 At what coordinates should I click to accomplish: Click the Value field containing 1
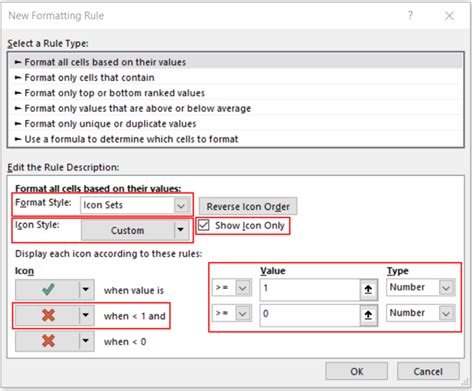coord(310,289)
